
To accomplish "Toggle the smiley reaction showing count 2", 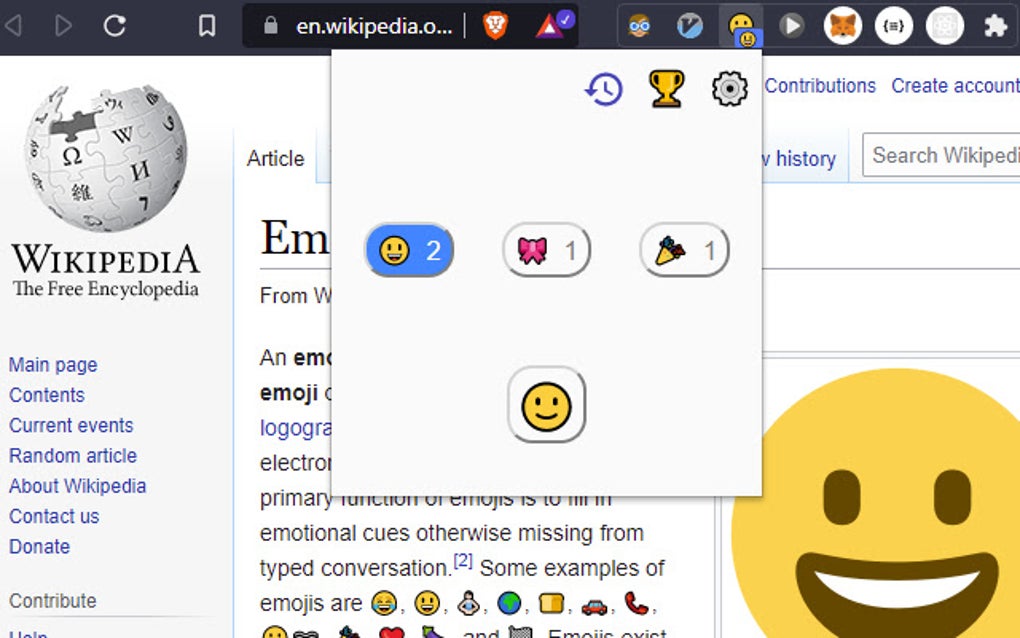I will (408, 251).
